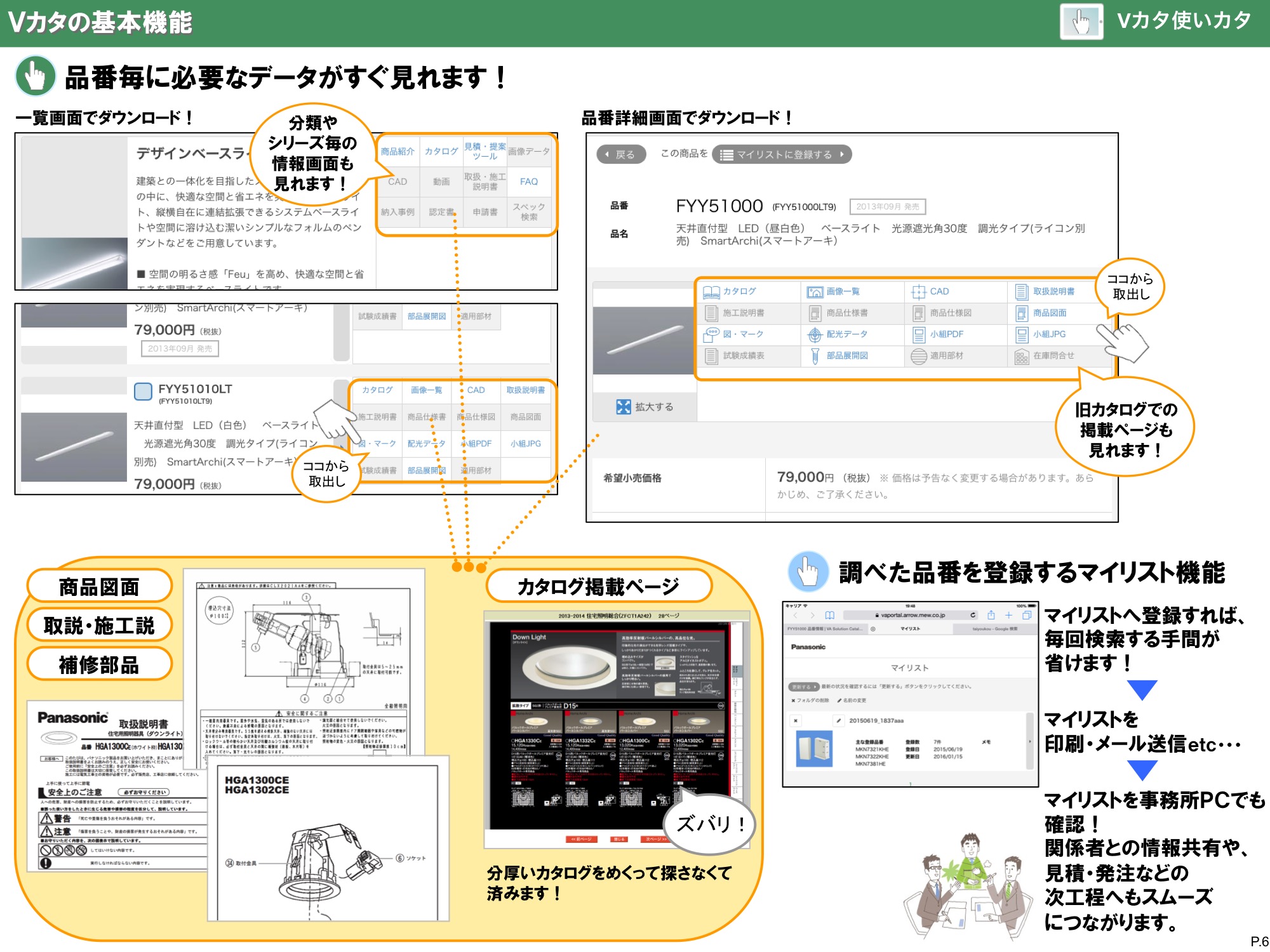Click the 動画 icon

tap(441, 182)
